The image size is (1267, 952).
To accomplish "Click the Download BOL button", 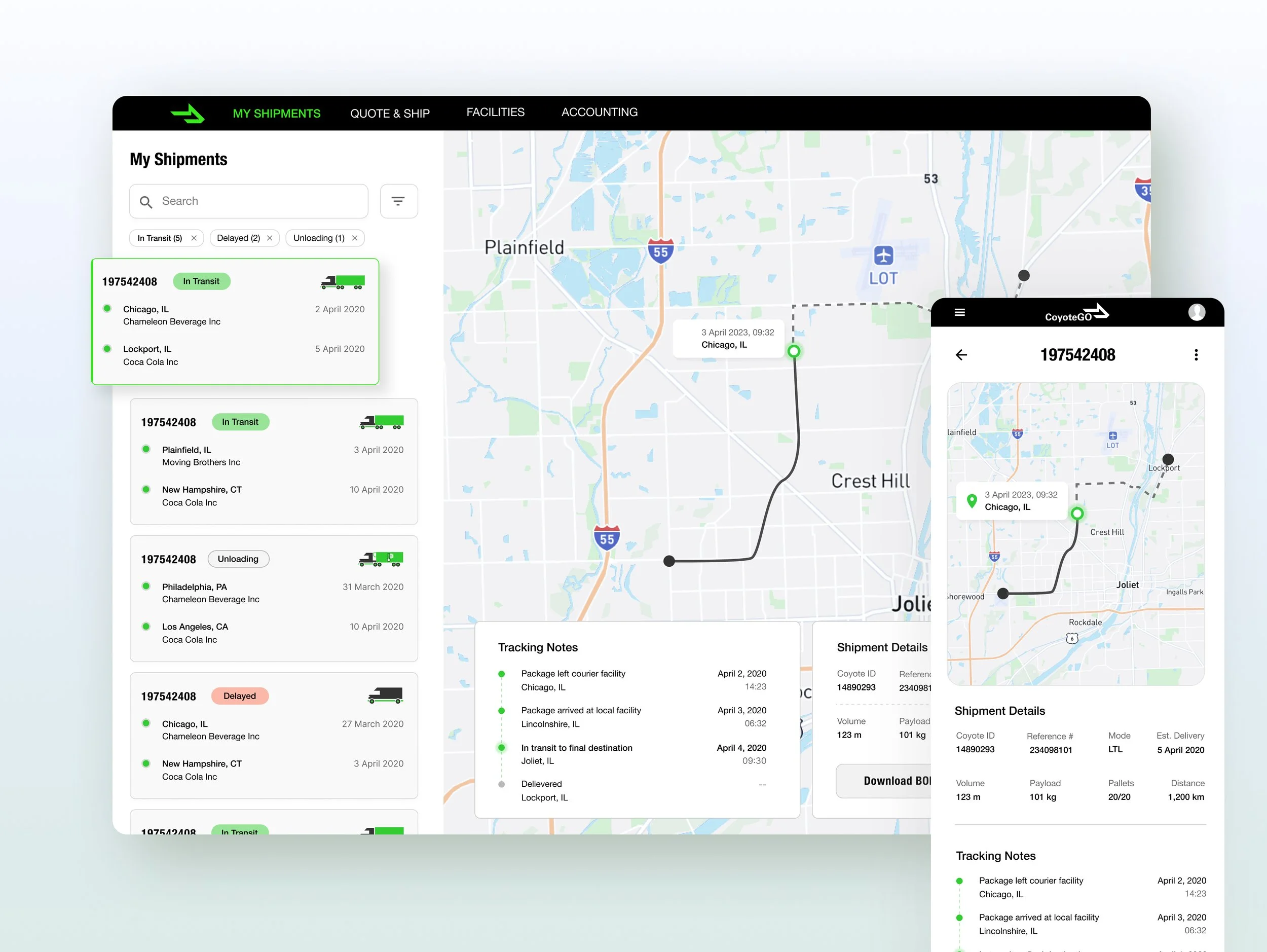I will tap(885, 781).
